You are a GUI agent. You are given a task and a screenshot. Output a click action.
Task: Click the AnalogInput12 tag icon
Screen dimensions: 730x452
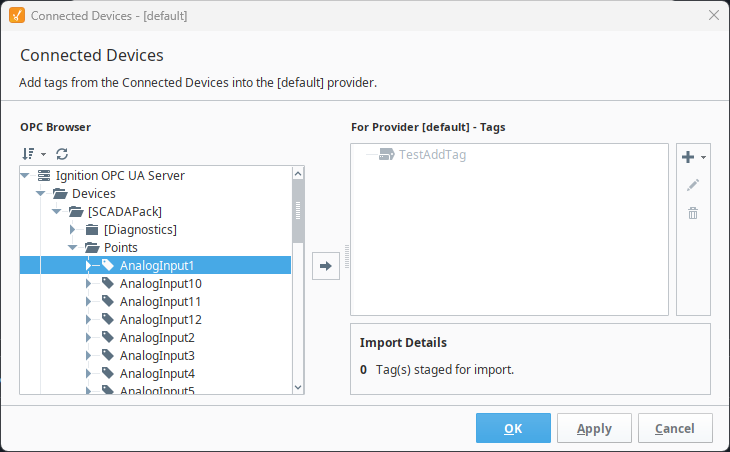[x=108, y=319]
